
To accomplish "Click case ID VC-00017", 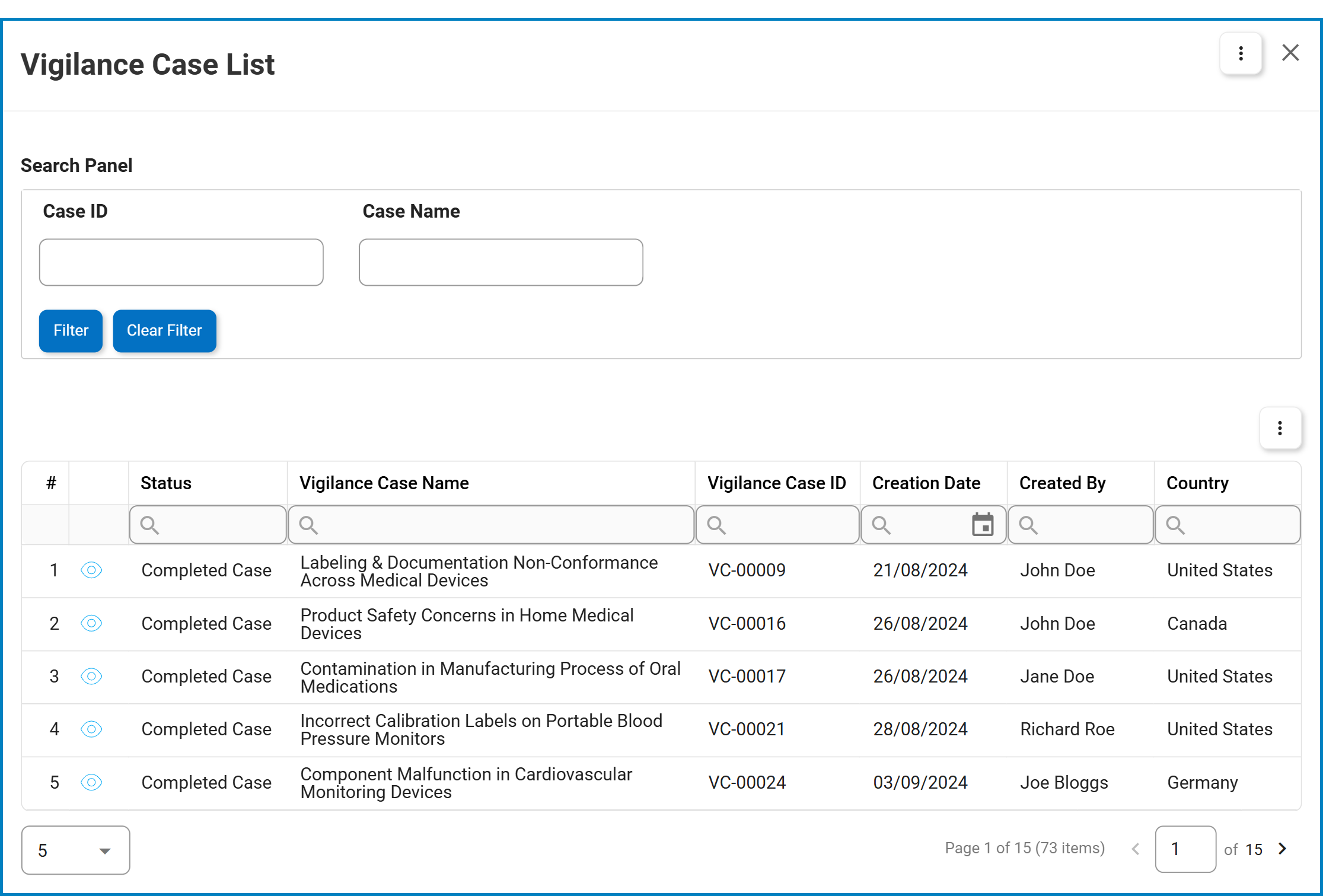I will coord(747,677).
